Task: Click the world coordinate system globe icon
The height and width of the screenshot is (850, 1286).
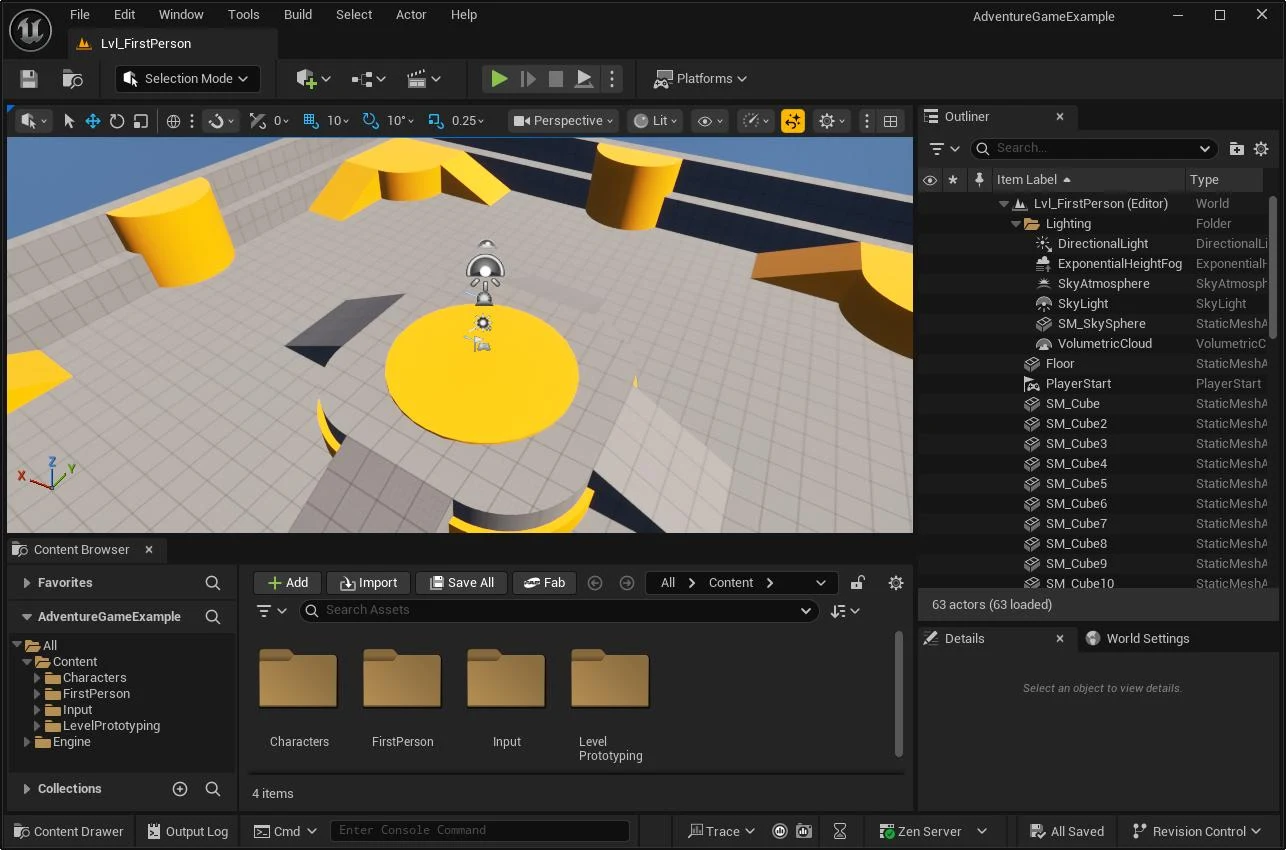Action: tap(173, 121)
